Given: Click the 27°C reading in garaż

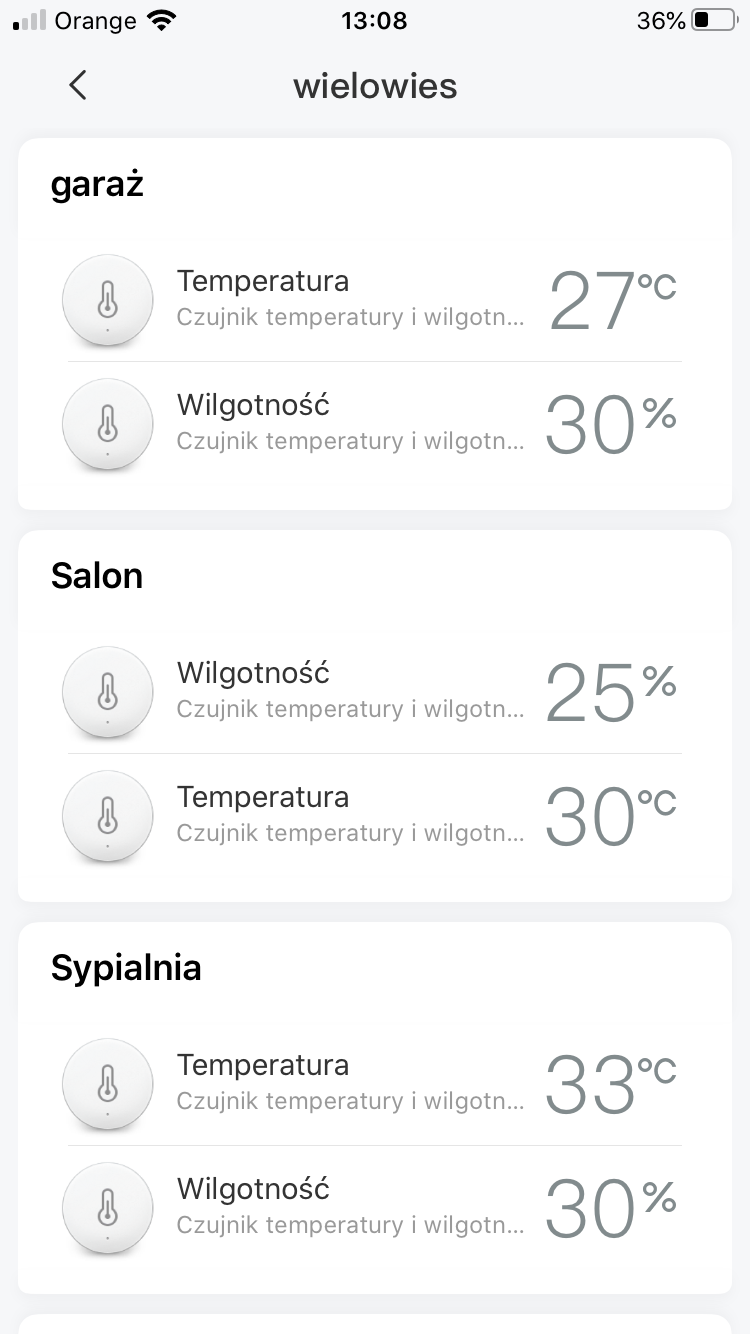Looking at the screenshot, I should [x=613, y=300].
